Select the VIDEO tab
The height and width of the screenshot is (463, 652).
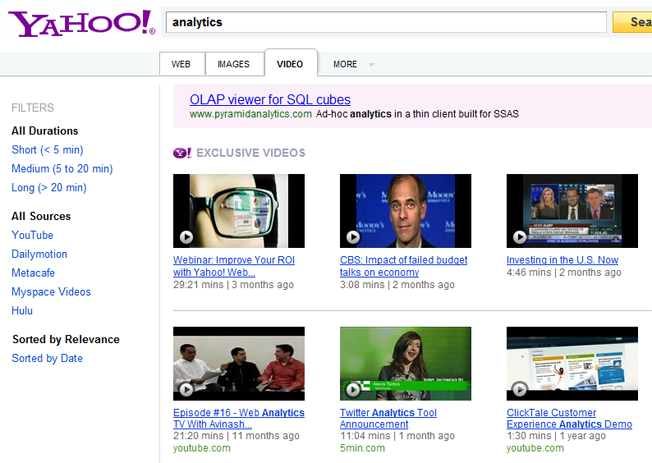290,64
